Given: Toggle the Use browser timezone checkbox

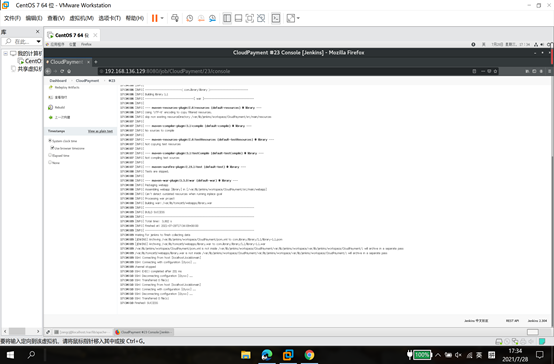Looking at the screenshot, I should [x=52, y=148].
